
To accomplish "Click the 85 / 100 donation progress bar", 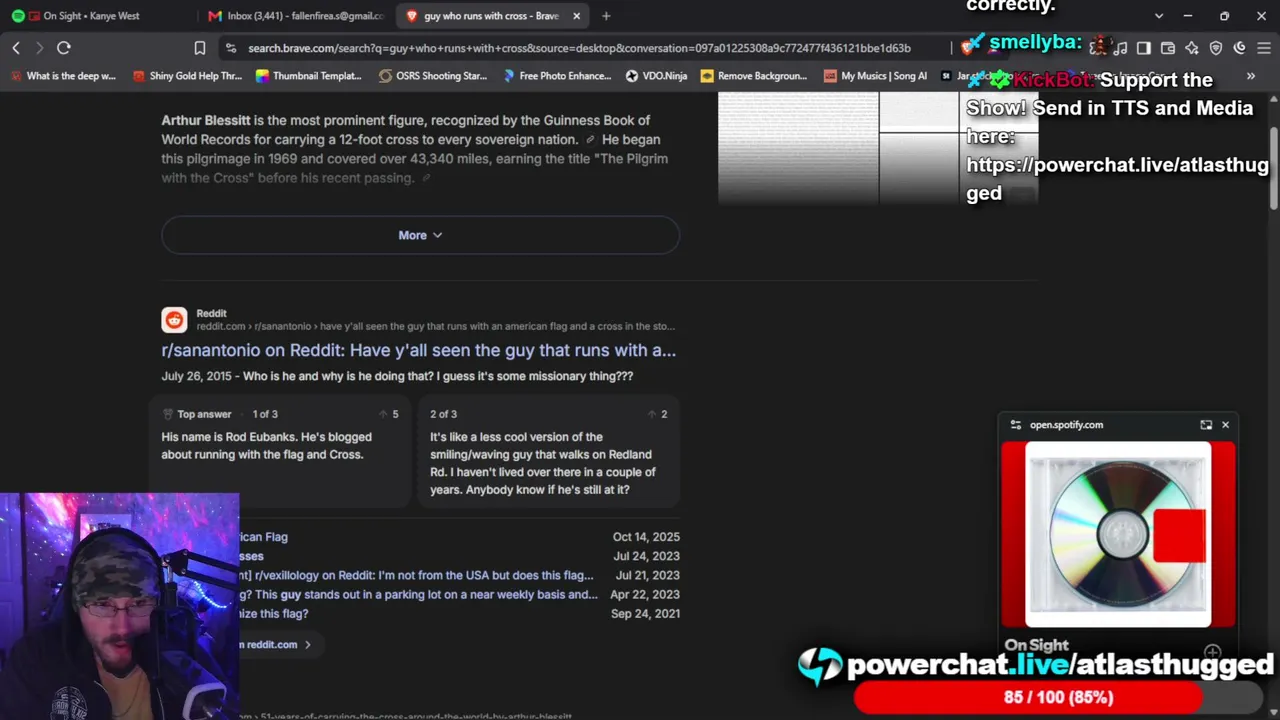I will pyautogui.click(x=1058, y=697).
